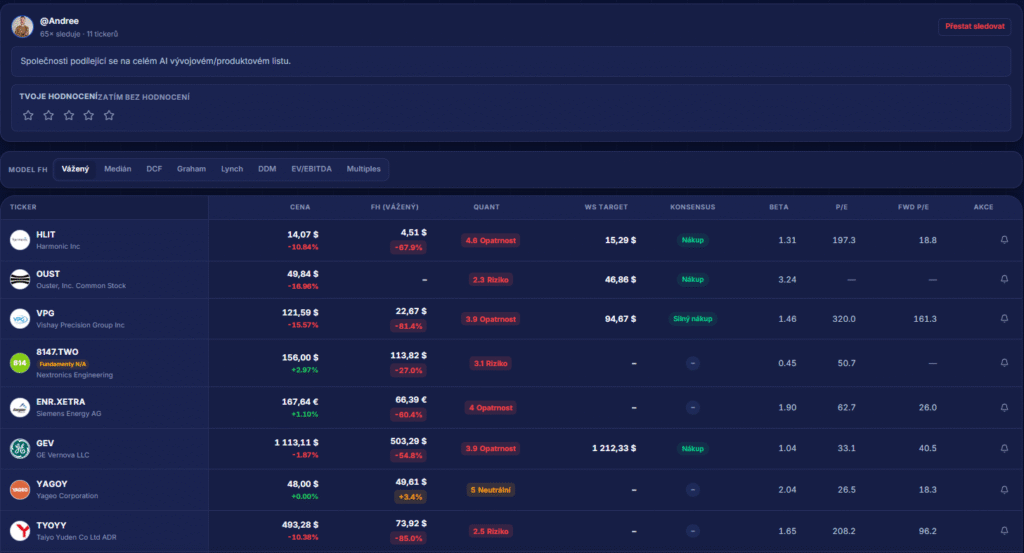1024x553 pixels.
Task: Click Přestat sledovat unfollow button
Action: point(974,27)
